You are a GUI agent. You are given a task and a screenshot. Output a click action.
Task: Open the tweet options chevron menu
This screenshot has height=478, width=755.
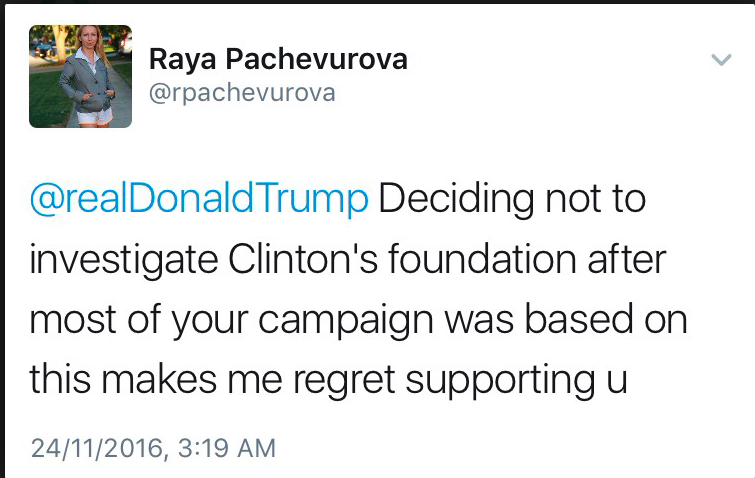720,61
